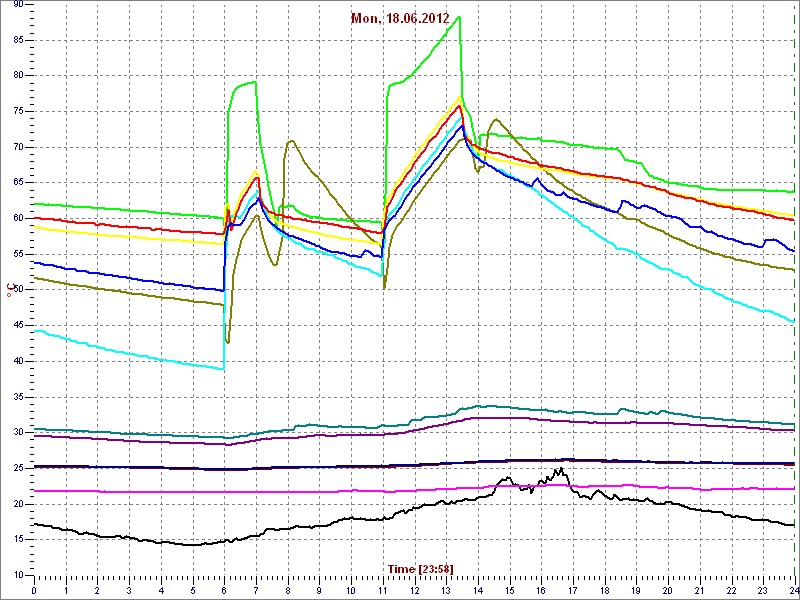Click the olive curve's peak near hour 8
800x600 pixels.
tap(290, 141)
